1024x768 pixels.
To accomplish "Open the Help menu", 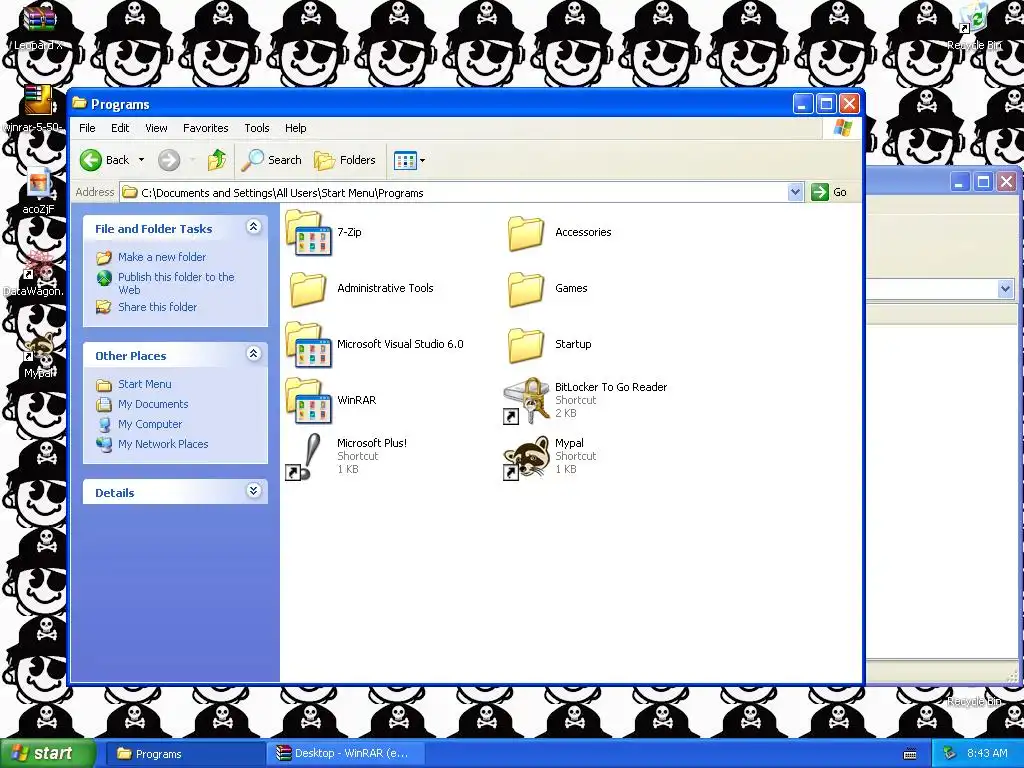I will pos(295,128).
